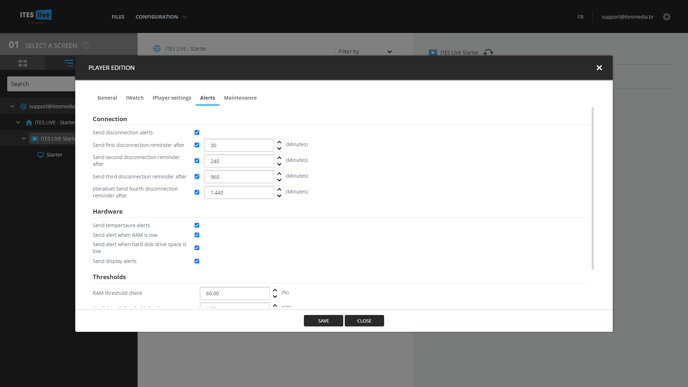Screen dimensions: 688x387
Task: Click the globe icon beside ITES LIVE - Starter header
Action: click(x=157, y=49)
